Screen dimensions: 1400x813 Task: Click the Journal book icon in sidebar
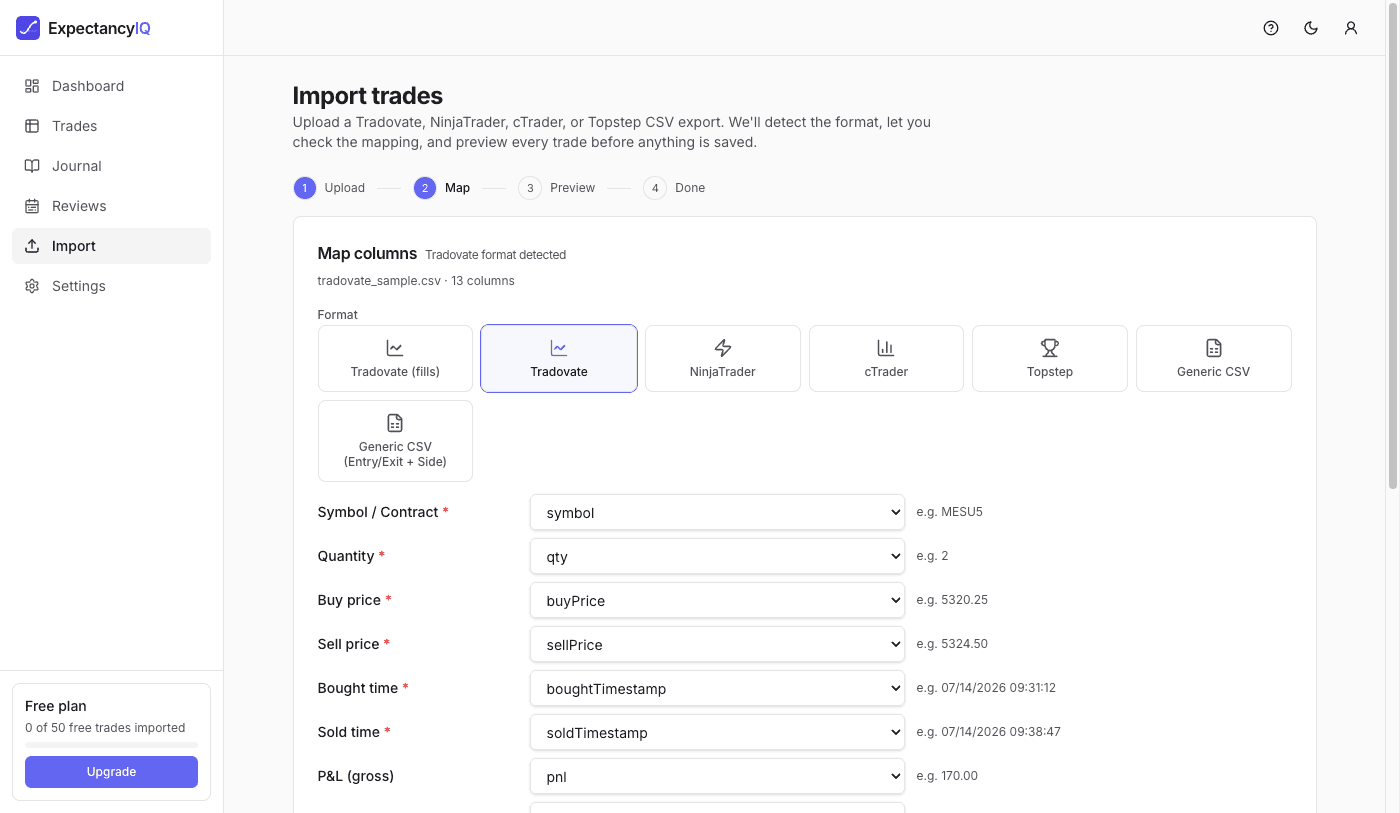pyautogui.click(x=32, y=166)
